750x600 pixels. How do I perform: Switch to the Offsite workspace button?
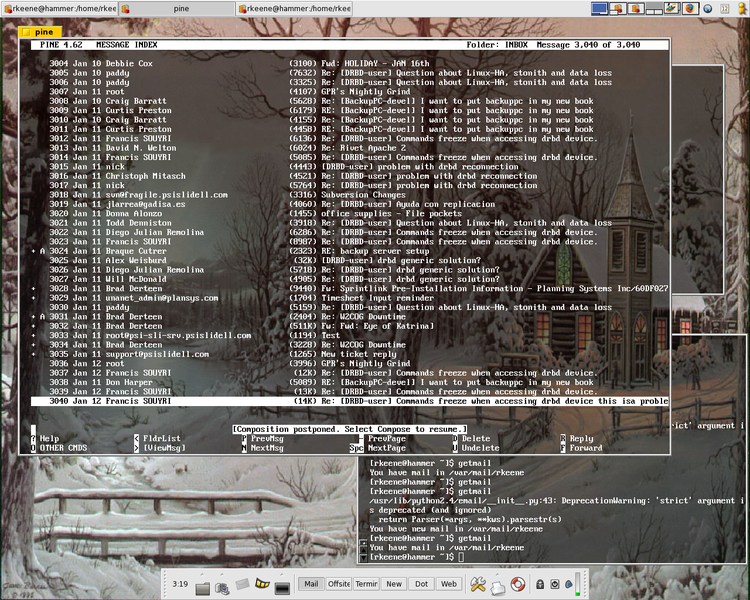pos(339,584)
